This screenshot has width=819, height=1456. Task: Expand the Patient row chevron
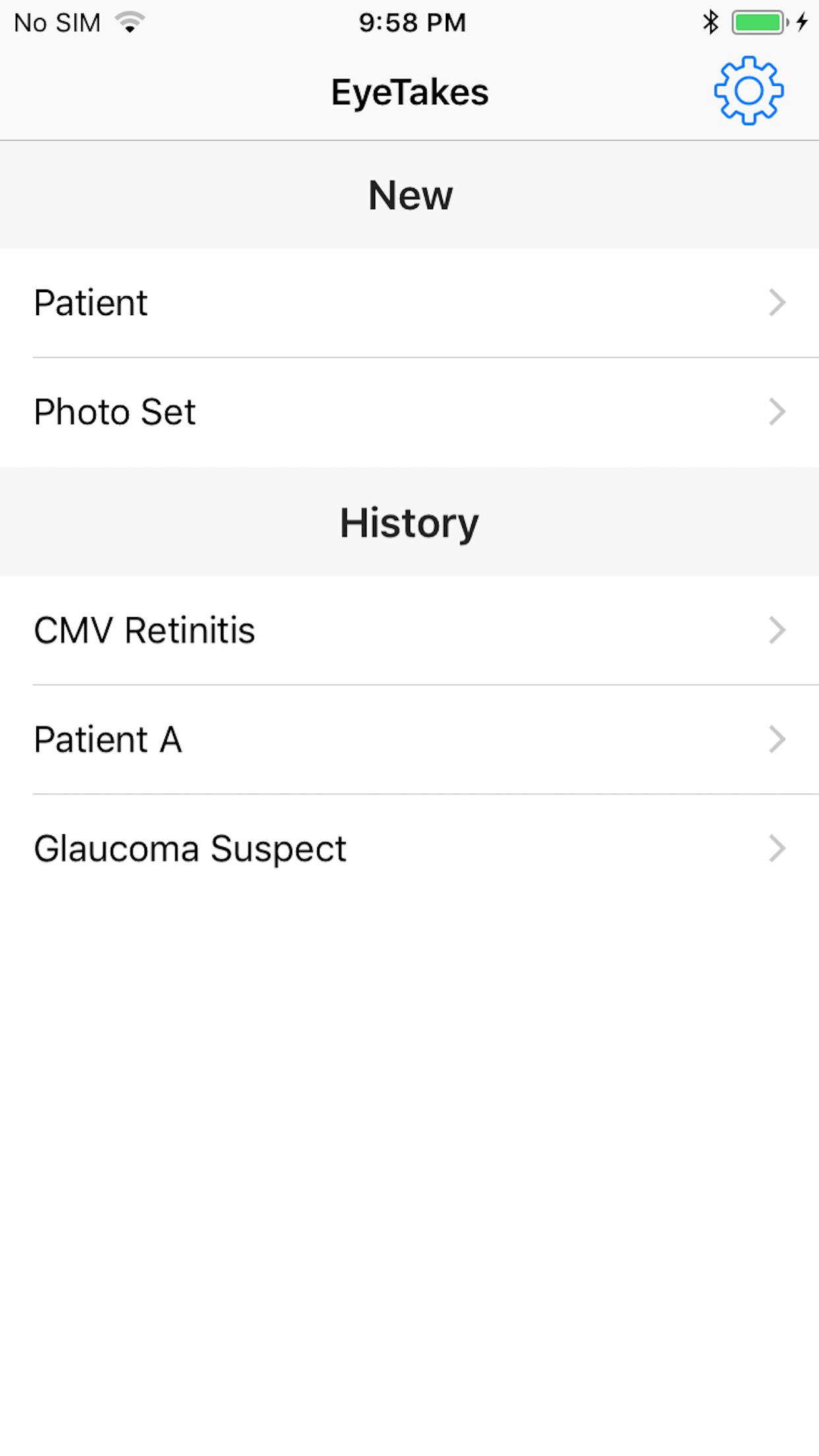click(777, 303)
